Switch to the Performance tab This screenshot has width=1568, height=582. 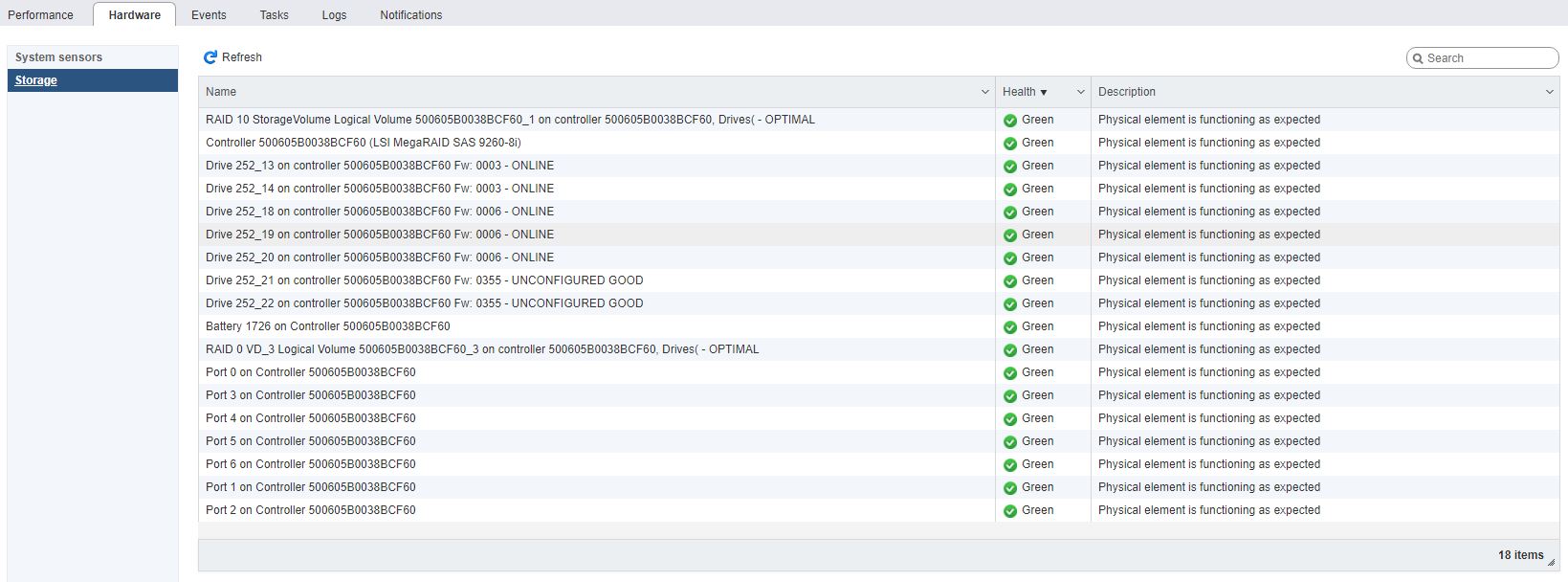pyautogui.click(x=40, y=15)
